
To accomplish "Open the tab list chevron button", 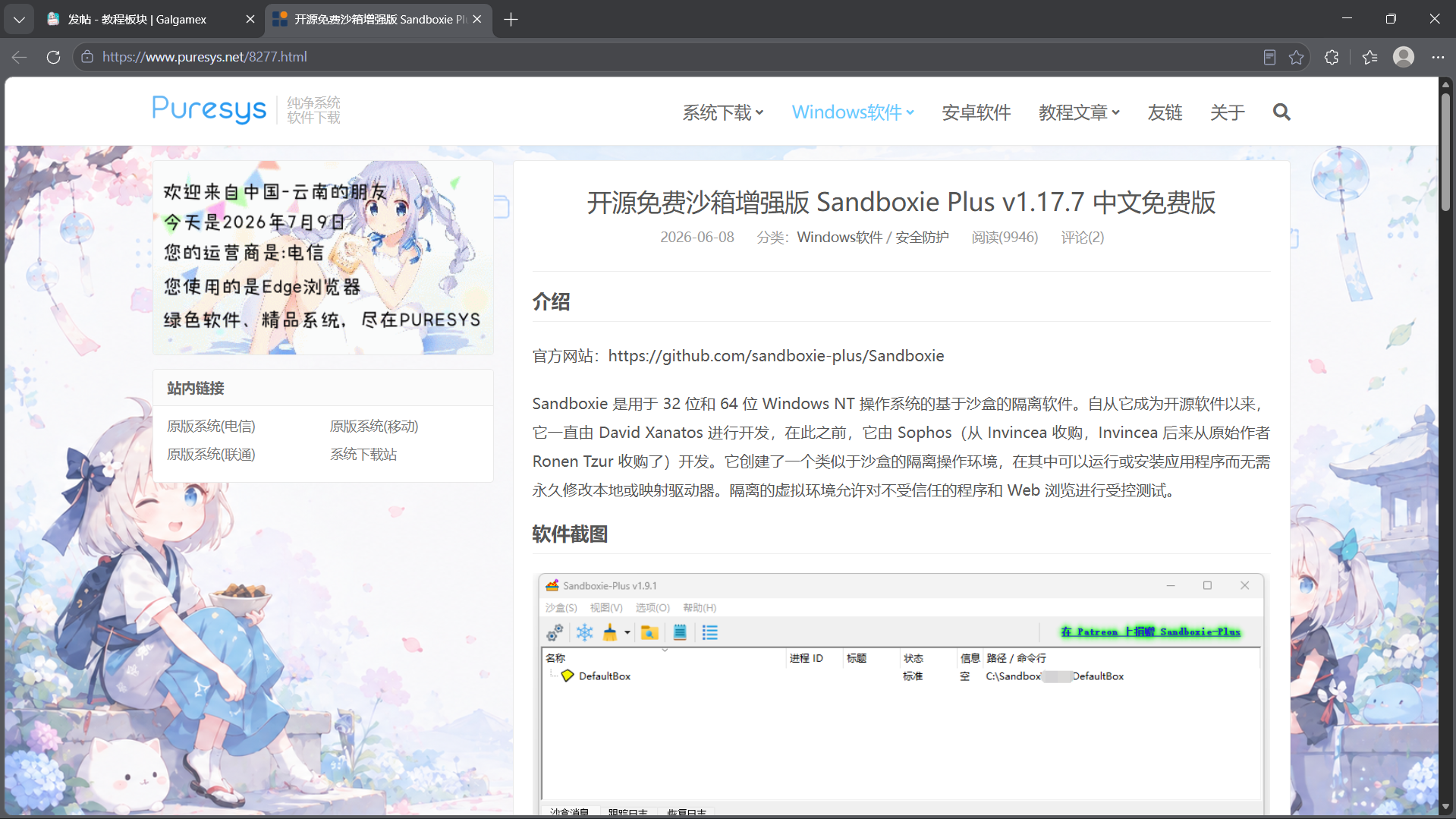I will [19, 19].
